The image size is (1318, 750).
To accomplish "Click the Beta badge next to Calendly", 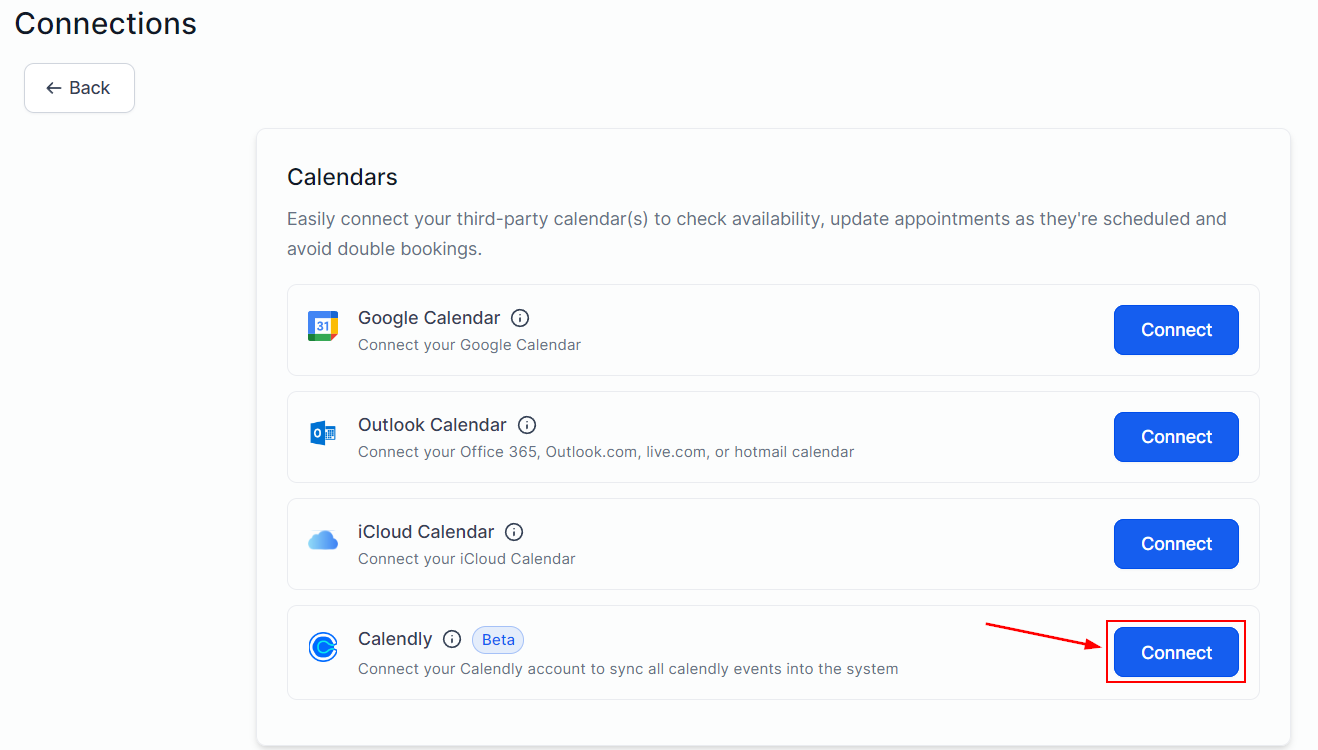I will coord(497,639).
